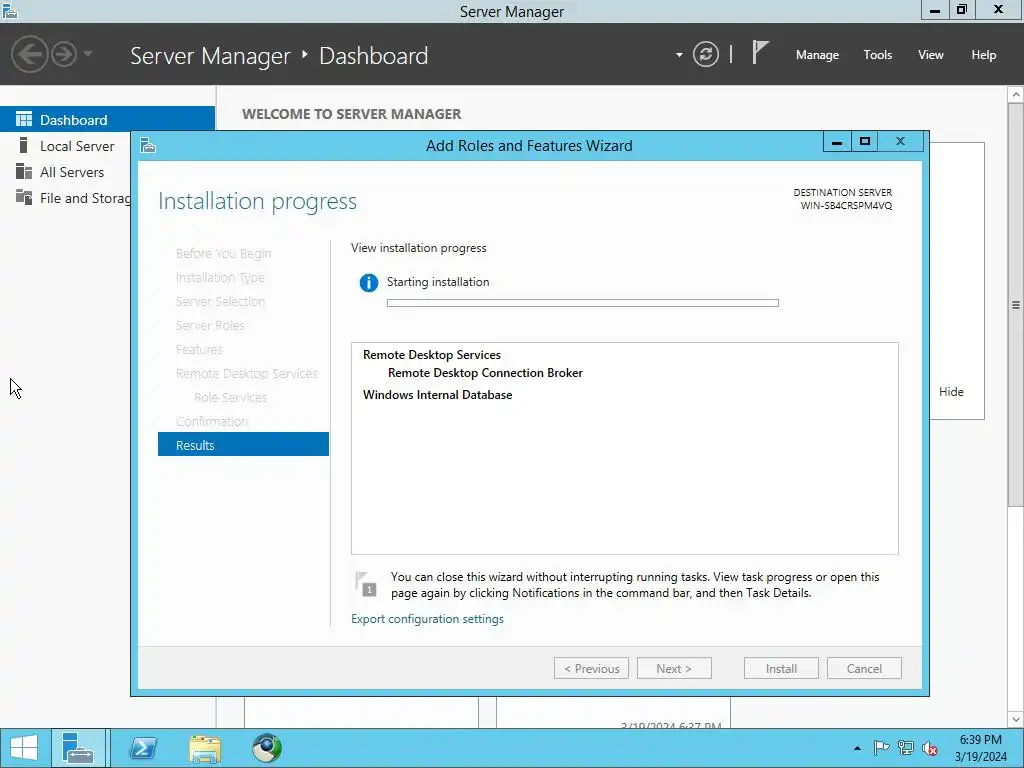Open the navigation history dropdown arrow
Screen dimensions: 1024x768
tap(88, 54)
